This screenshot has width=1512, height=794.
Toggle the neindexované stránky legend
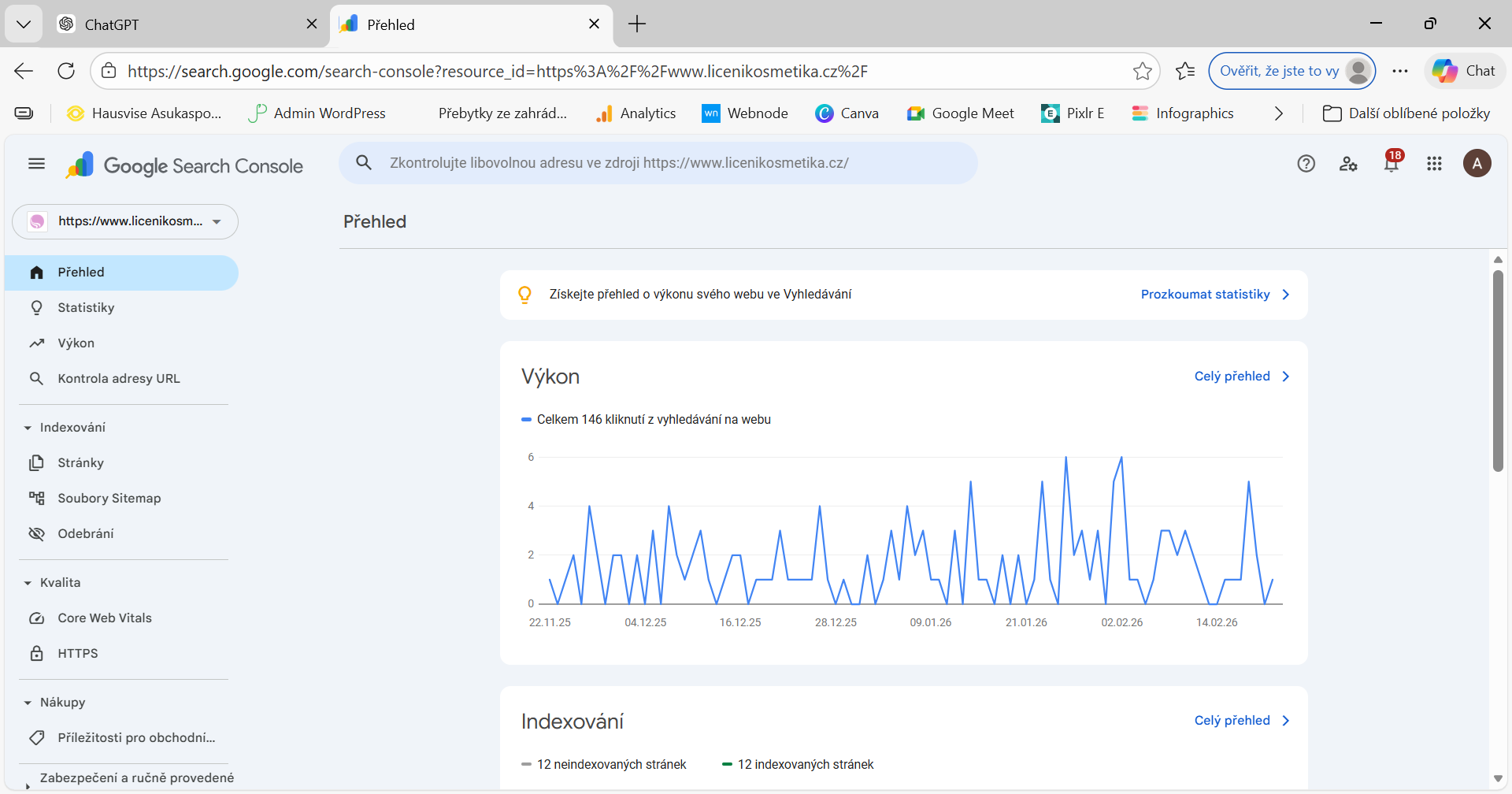[603, 763]
